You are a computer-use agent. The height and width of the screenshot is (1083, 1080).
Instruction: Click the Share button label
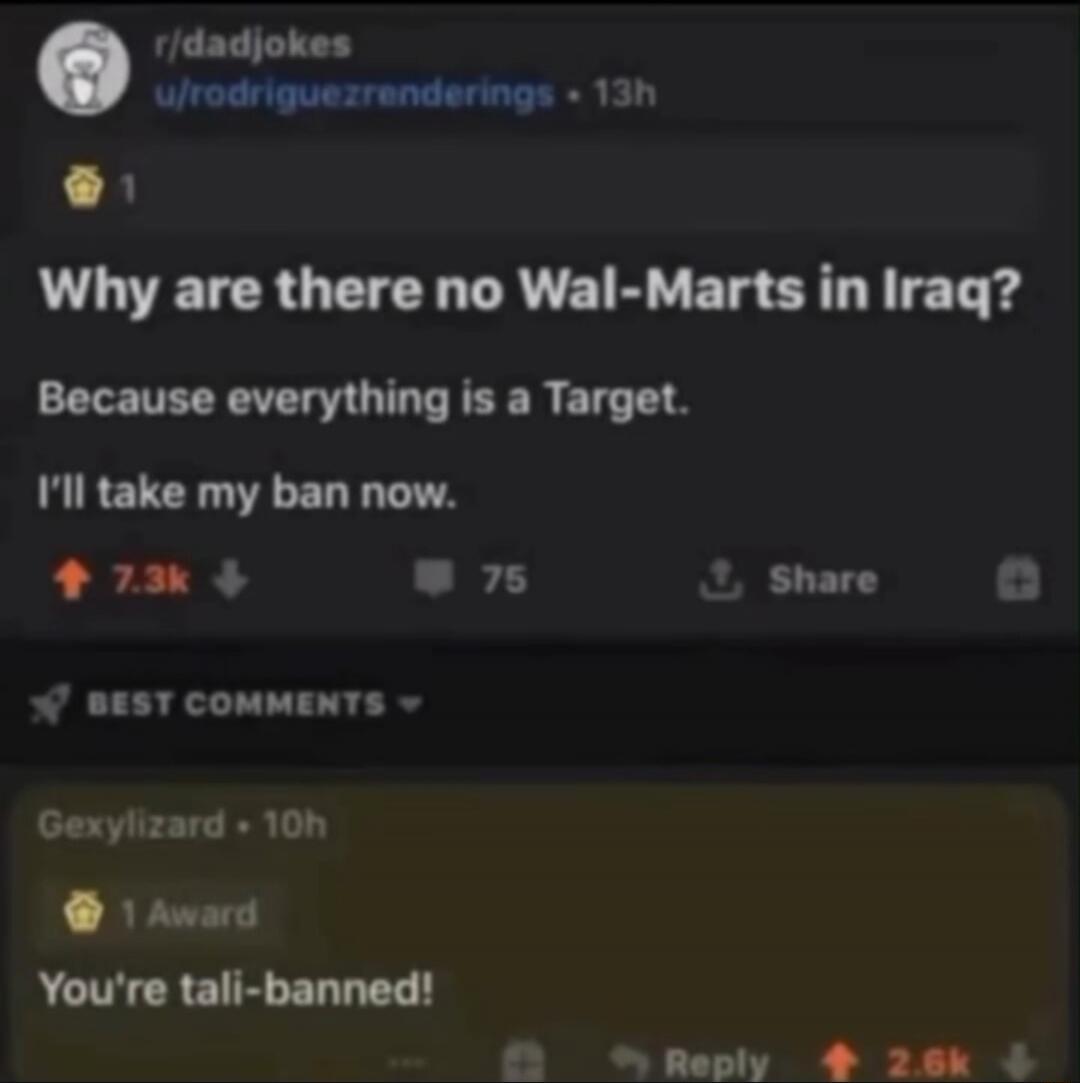click(x=822, y=579)
